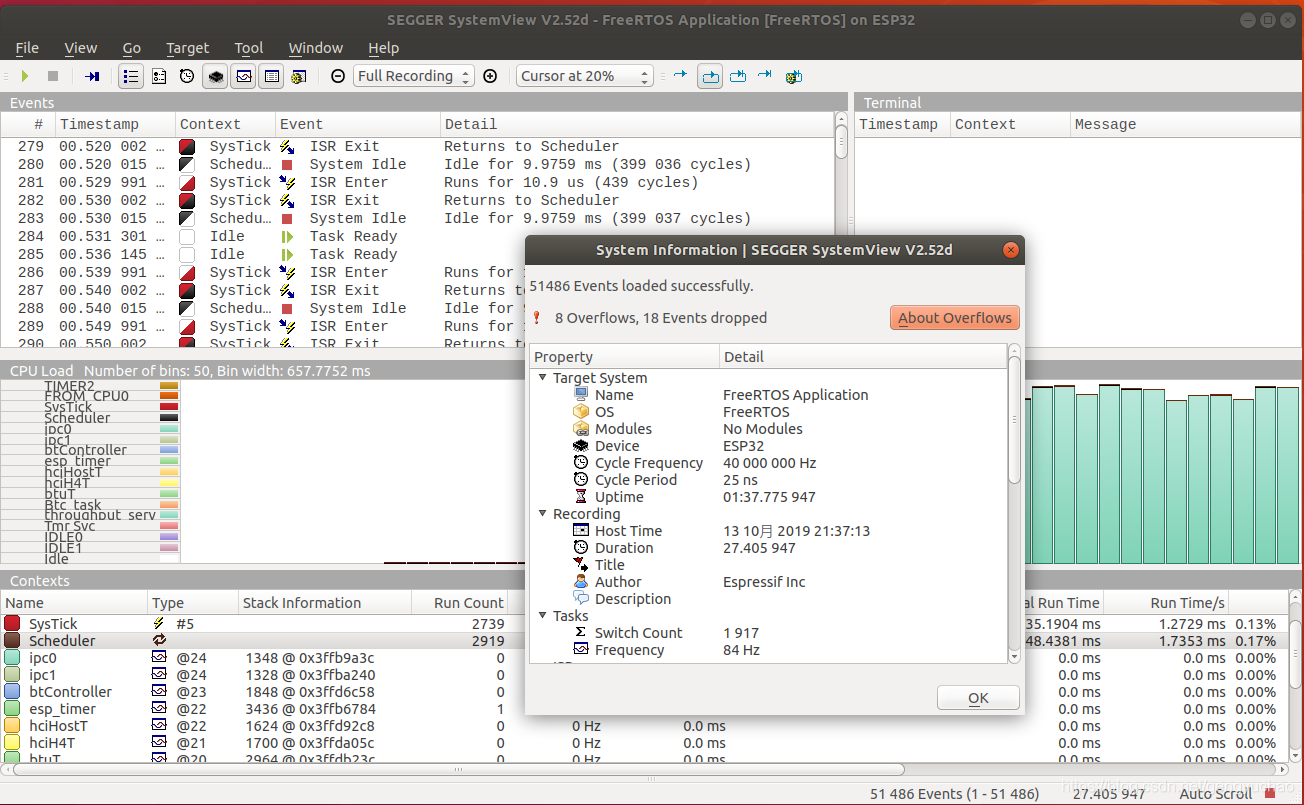Image resolution: width=1304 pixels, height=805 pixels.
Task: Click the About Overflows button
Action: click(955, 318)
